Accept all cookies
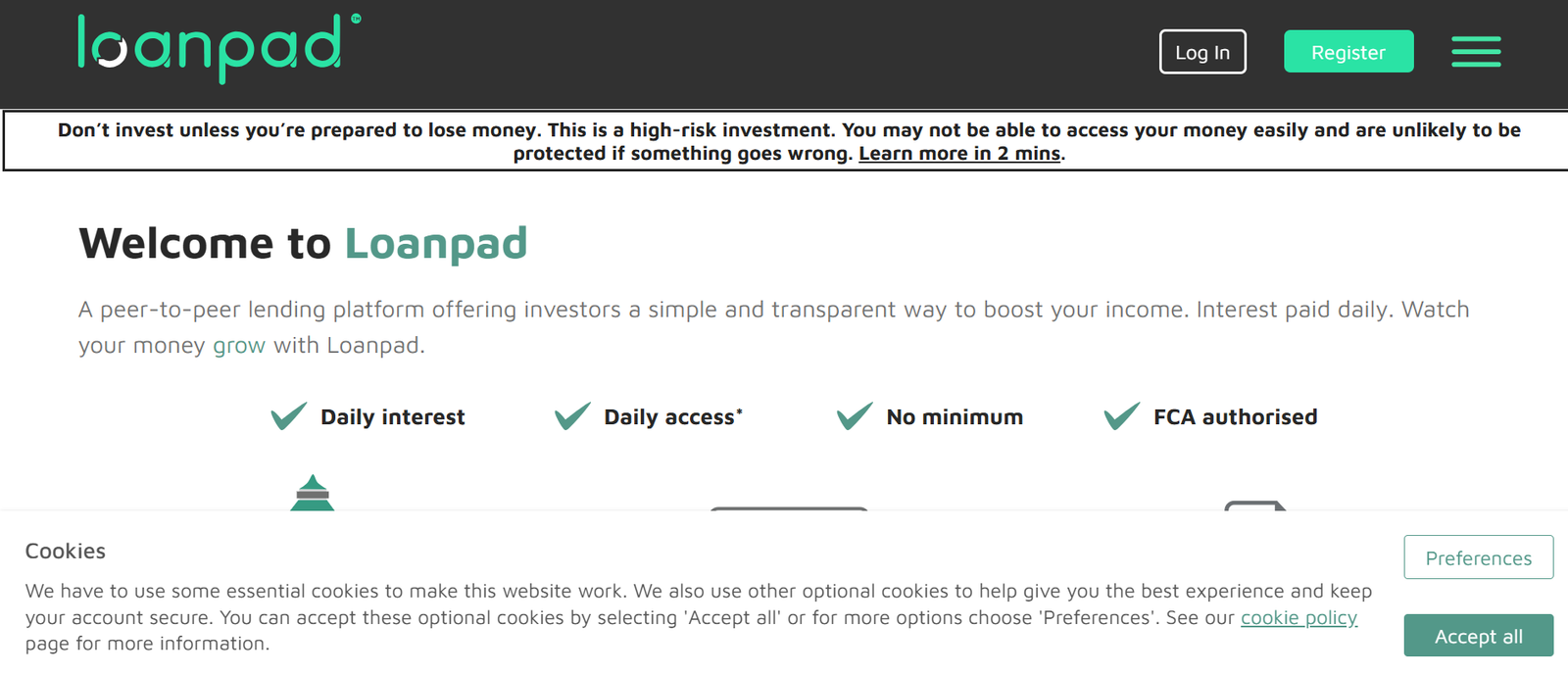Viewport: 1568px width, 674px height. [x=1478, y=636]
